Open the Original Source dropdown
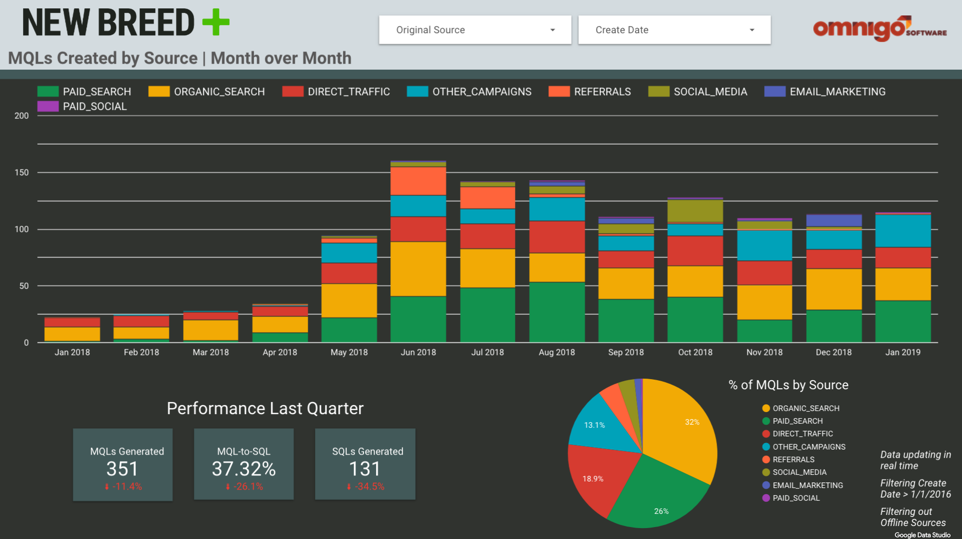The width and height of the screenshot is (962, 539). point(474,30)
